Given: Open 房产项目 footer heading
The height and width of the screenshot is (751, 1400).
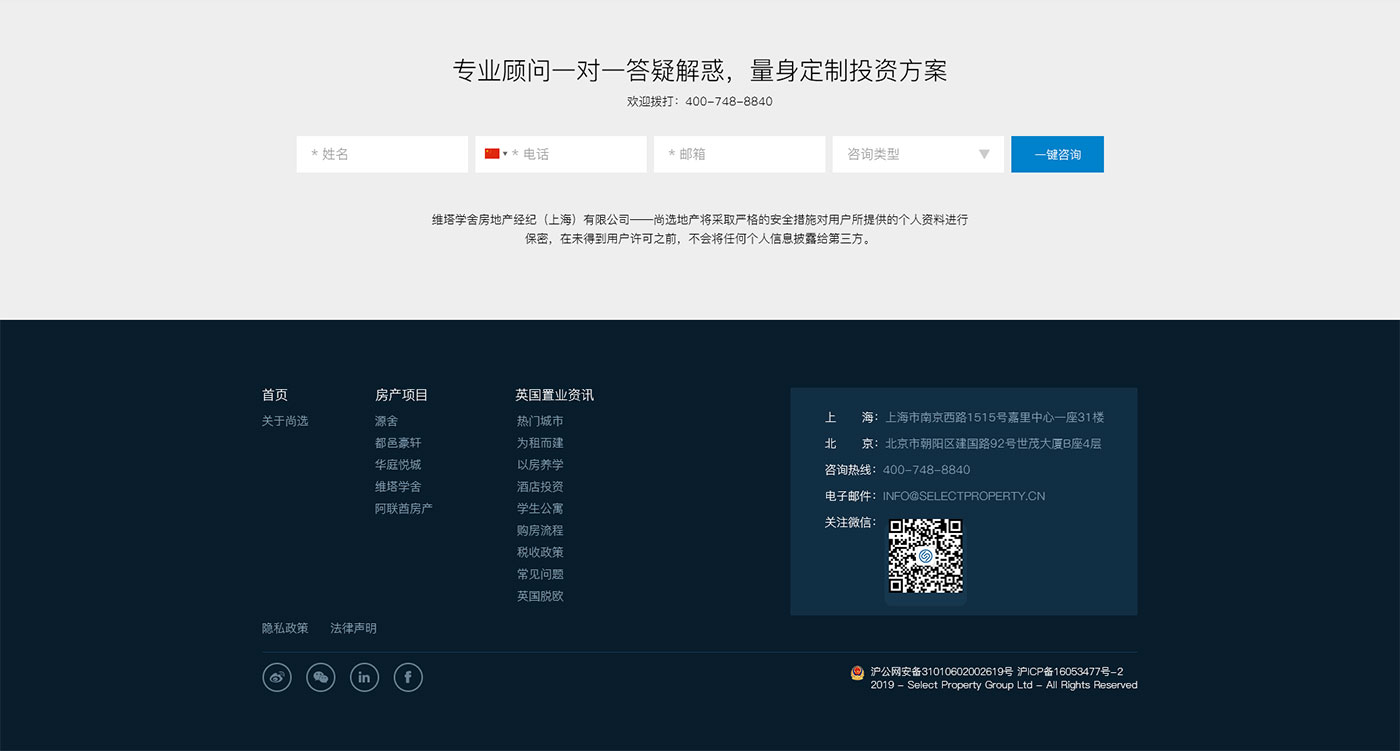Looking at the screenshot, I should pos(401,395).
